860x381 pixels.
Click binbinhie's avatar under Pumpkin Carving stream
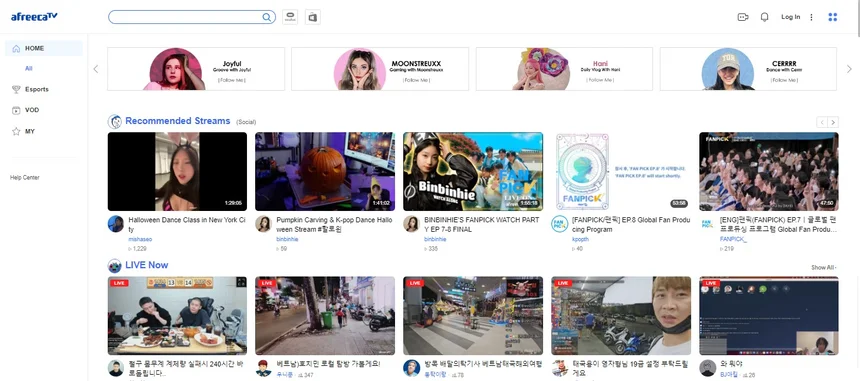[x=263, y=224]
